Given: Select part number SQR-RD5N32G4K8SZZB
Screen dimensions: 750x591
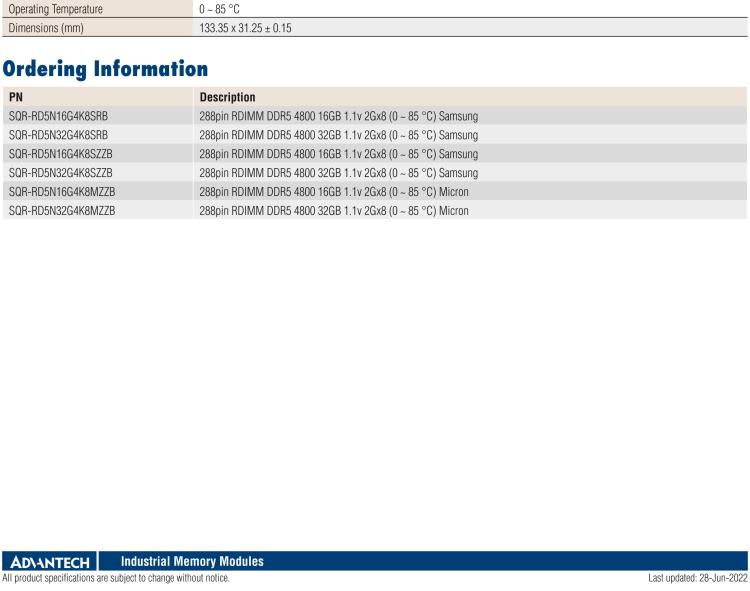Looking at the screenshot, I should pos(60,173).
